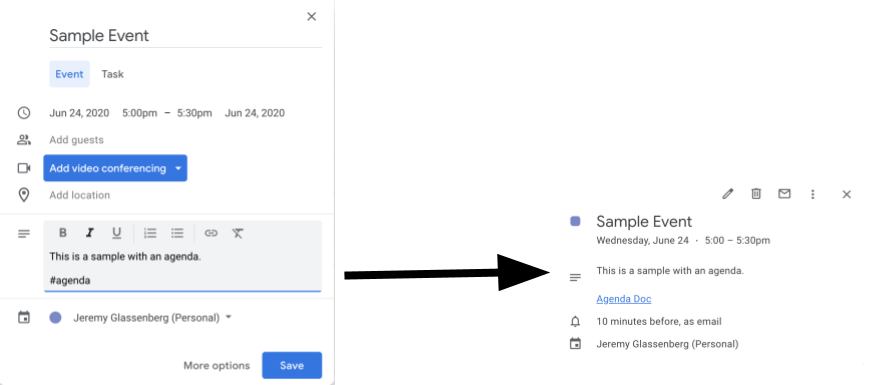The height and width of the screenshot is (385, 869).
Task: Toggle bold formatting in description
Action: [x=63, y=233]
